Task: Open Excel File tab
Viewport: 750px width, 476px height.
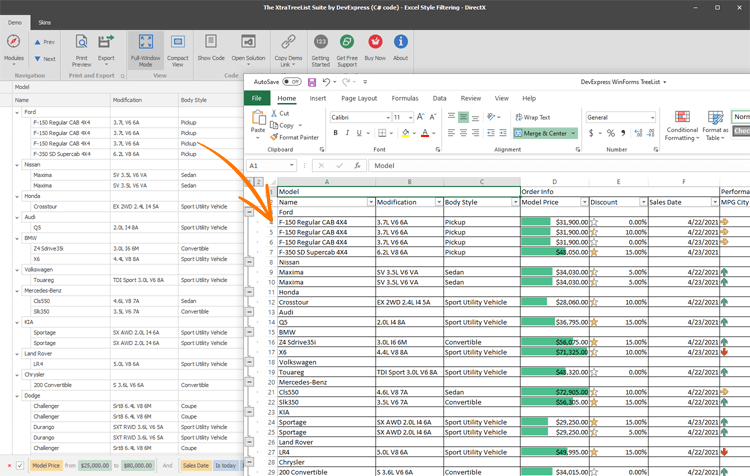Action: click(x=257, y=98)
